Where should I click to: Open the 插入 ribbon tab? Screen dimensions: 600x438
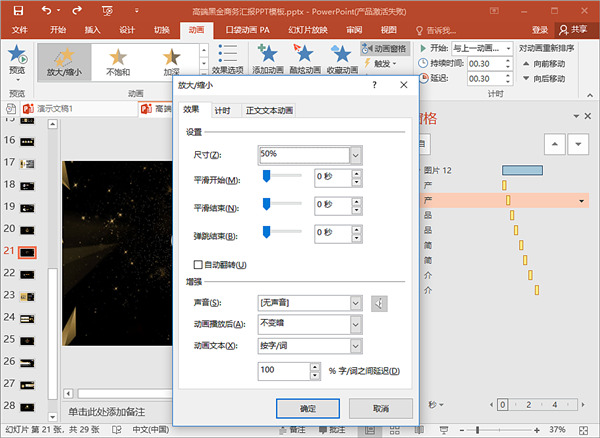pyautogui.click(x=92, y=30)
